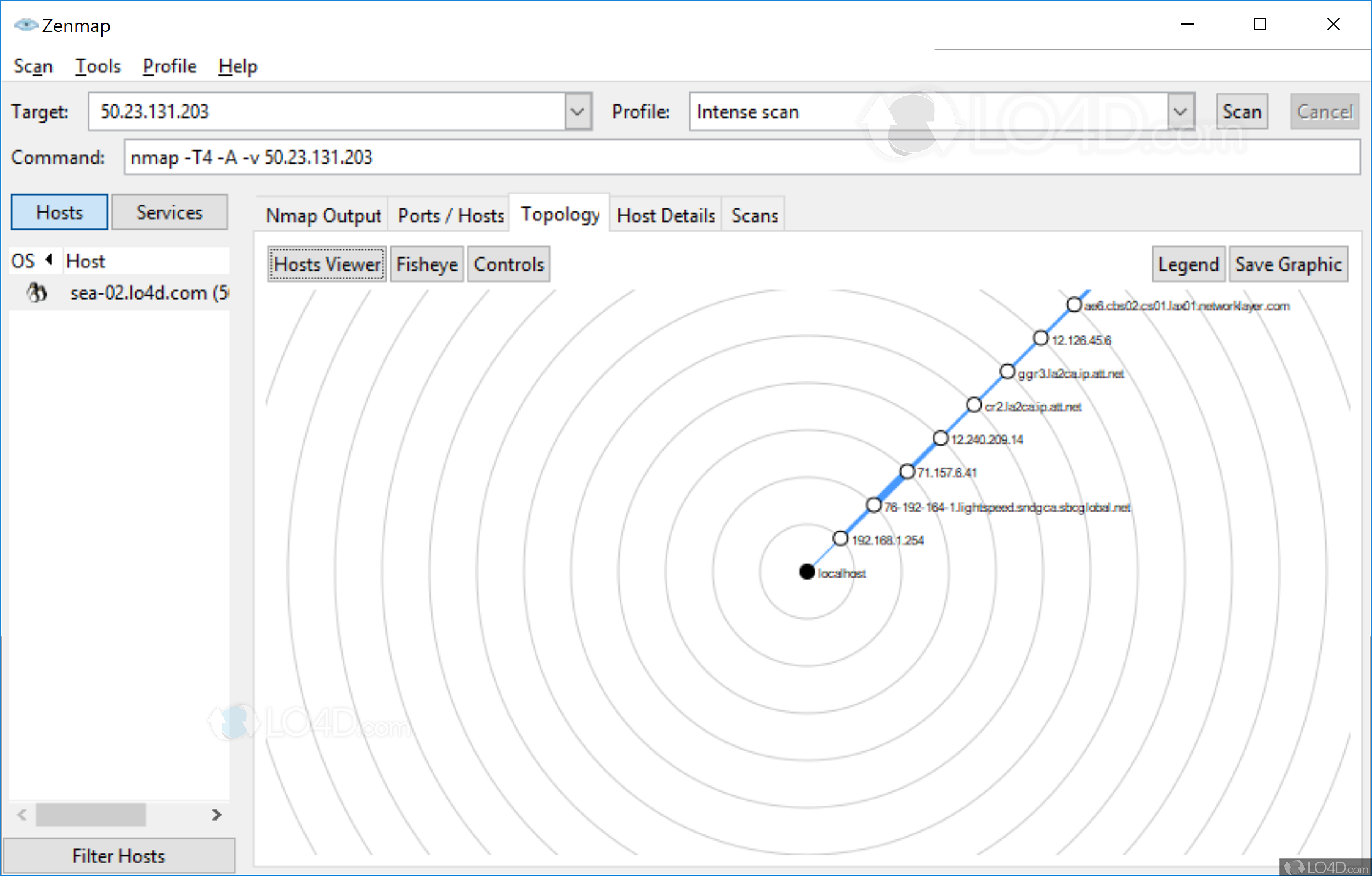Screen dimensions: 1372x876
Task: Select the 71.157.6.41 node circle
Action: coord(907,471)
